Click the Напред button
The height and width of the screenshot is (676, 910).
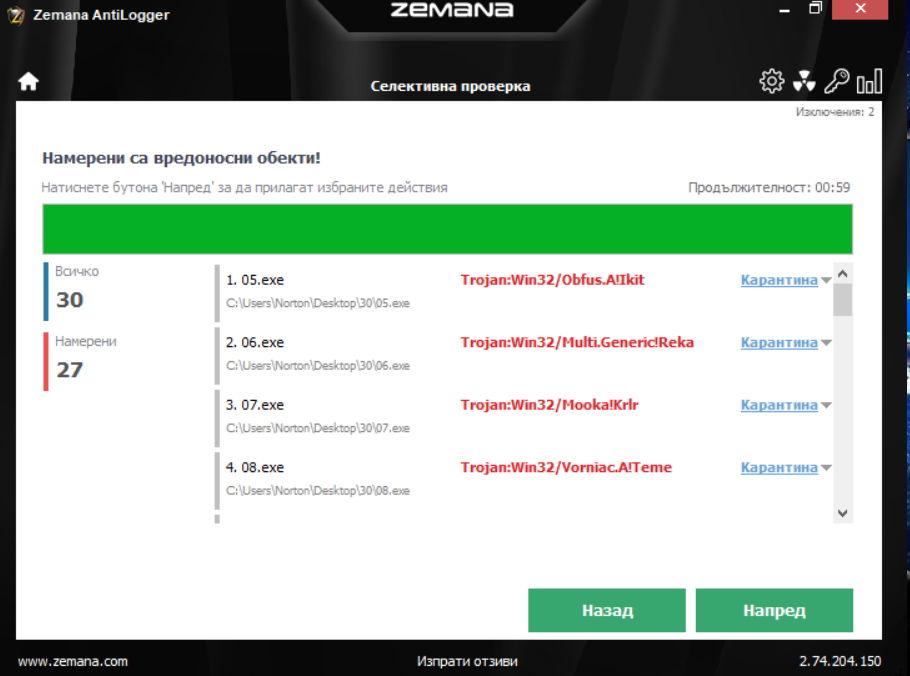click(x=774, y=610)
